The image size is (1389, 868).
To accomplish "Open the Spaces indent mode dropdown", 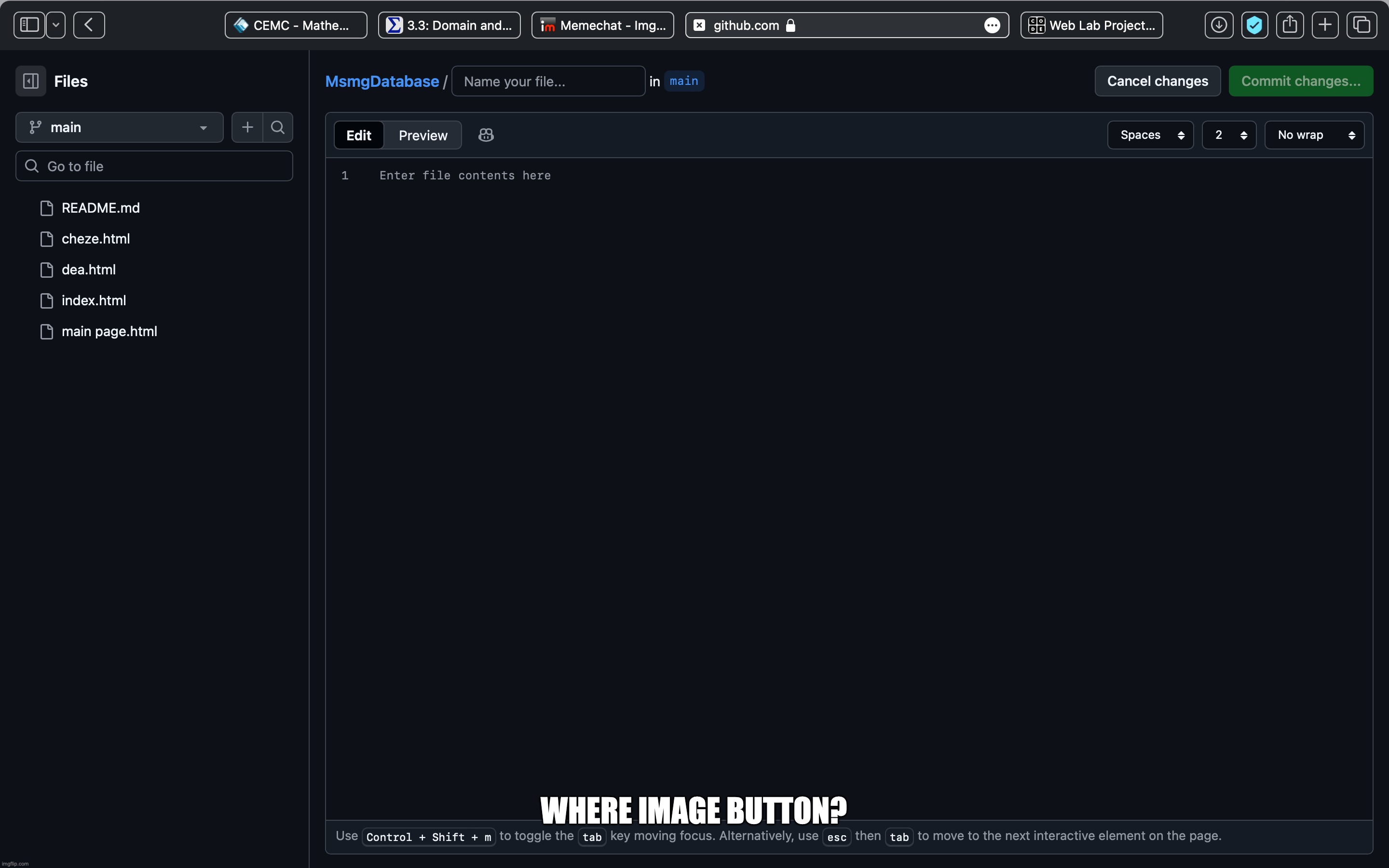I will pos(1150,135).
